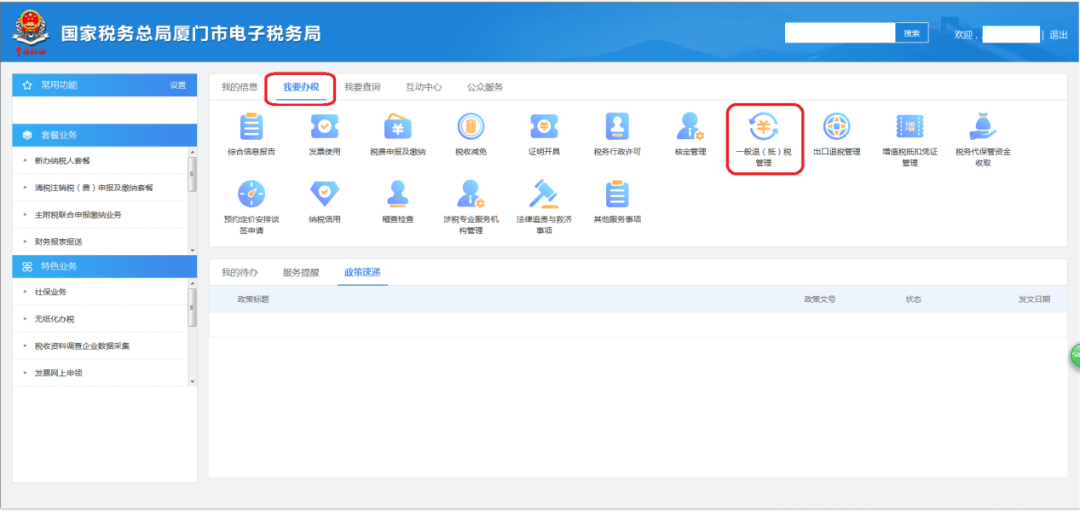Open 核定管理 icon

coord(690,127)
